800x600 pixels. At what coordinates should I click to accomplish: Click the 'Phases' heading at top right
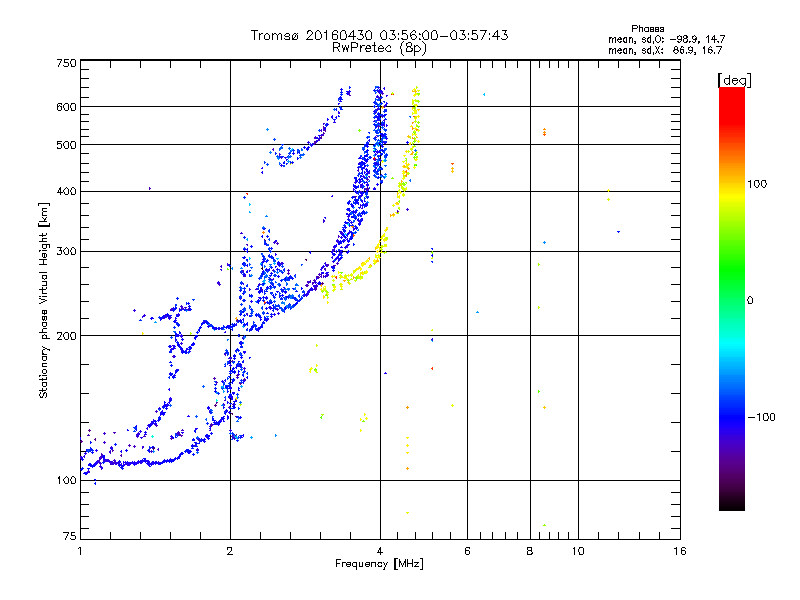point(647,29)
